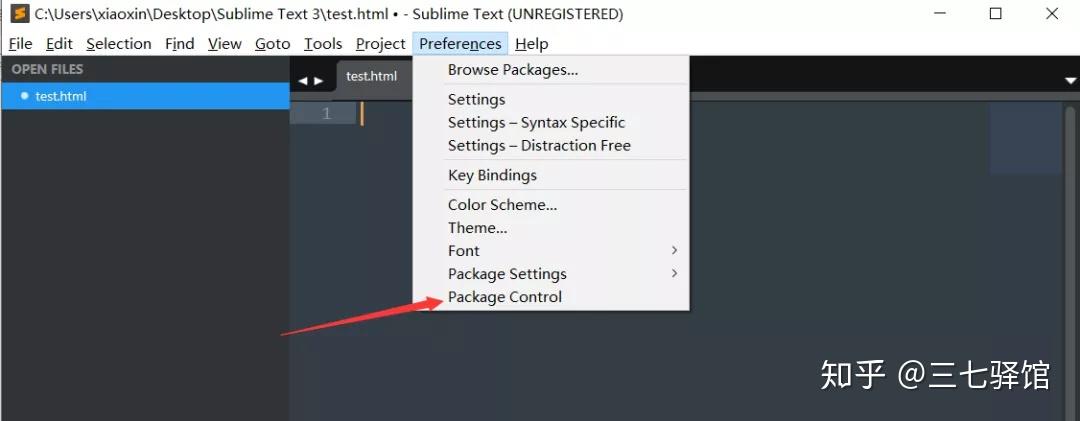Select Package Control from Preferences menu

point(505,297)
